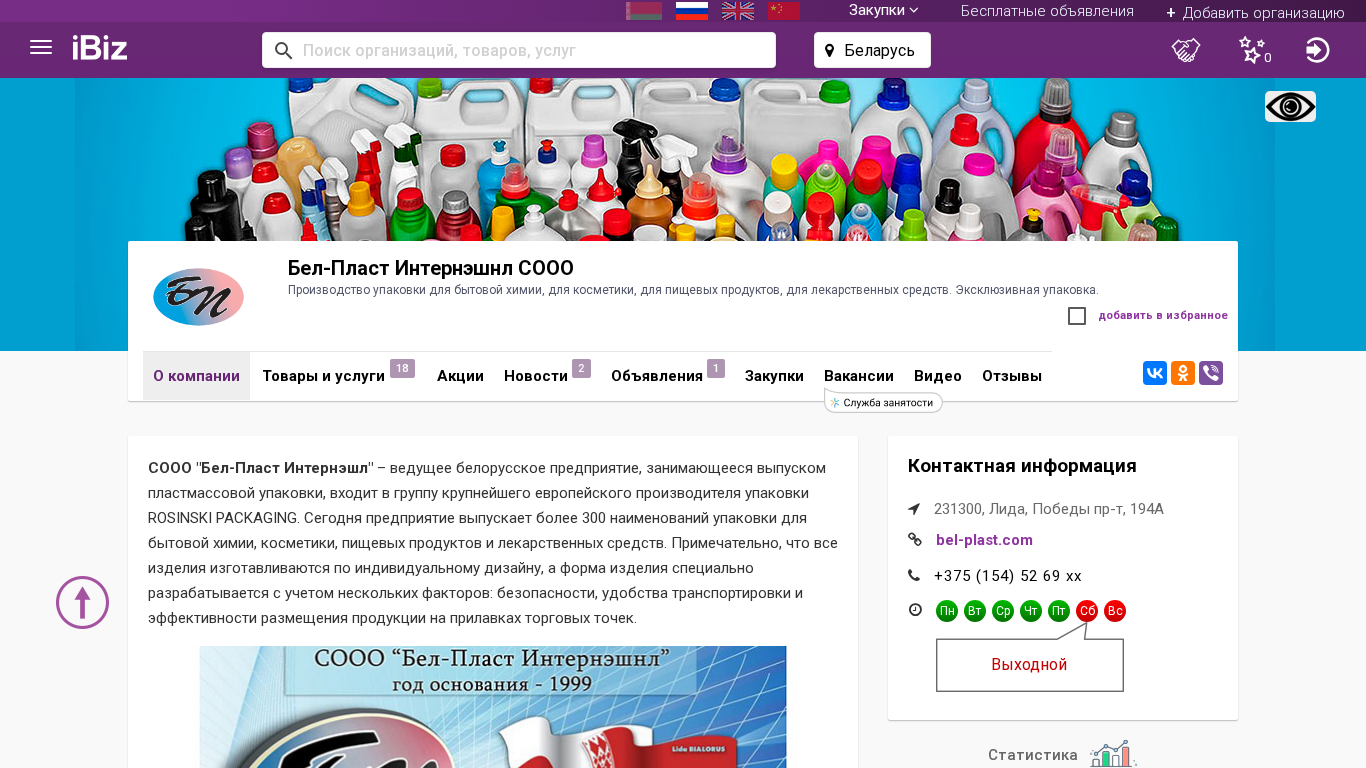Open the statistics chart icon
Image resolution: width=1366 pixels, height=768 pixels.
(x=1113, y=754)
